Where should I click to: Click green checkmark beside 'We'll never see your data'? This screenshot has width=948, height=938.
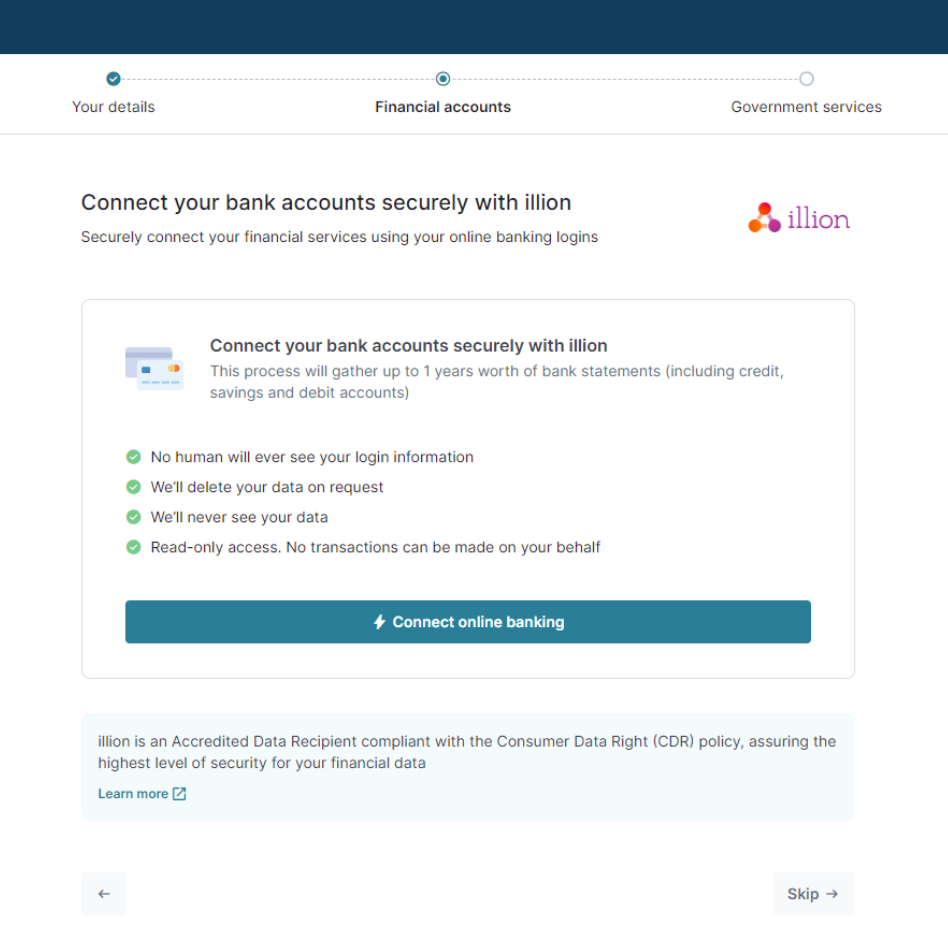[133, 517]
